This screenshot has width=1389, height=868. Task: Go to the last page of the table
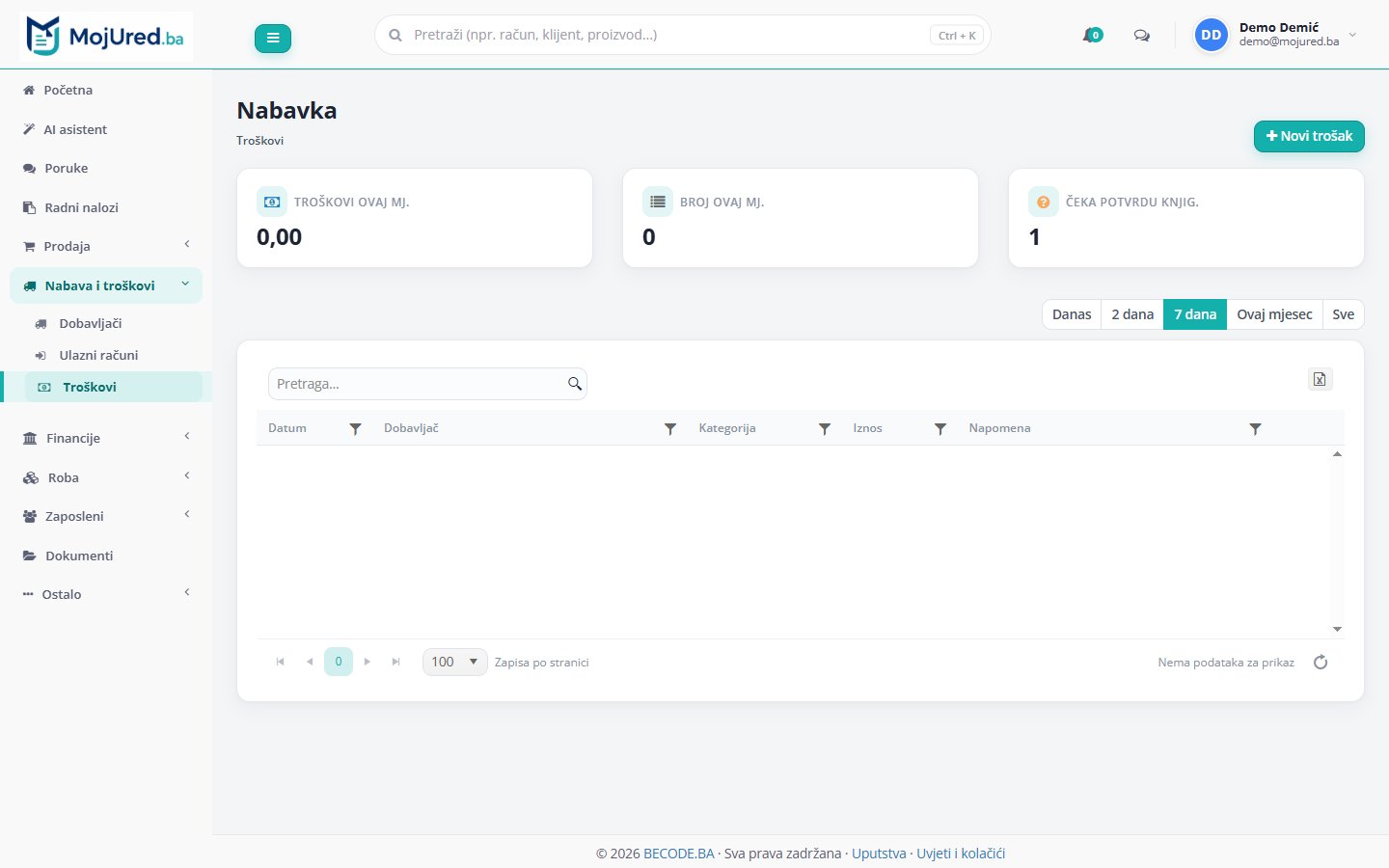pos(396,662)
